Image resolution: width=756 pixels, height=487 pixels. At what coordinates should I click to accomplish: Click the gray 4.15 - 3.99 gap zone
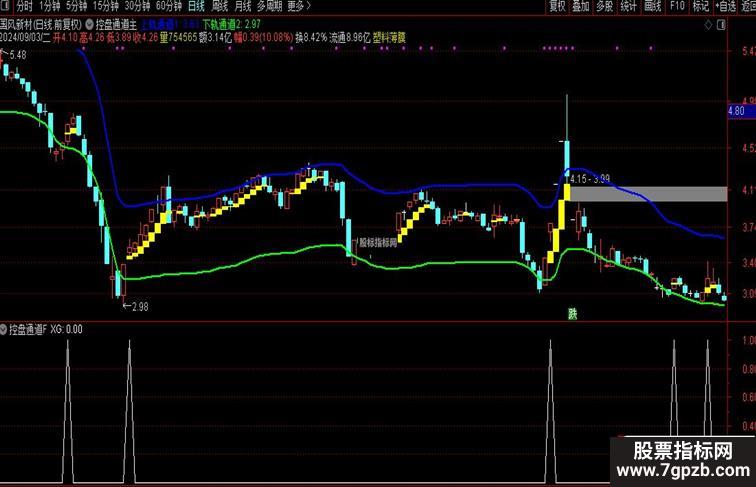point(648,194)
